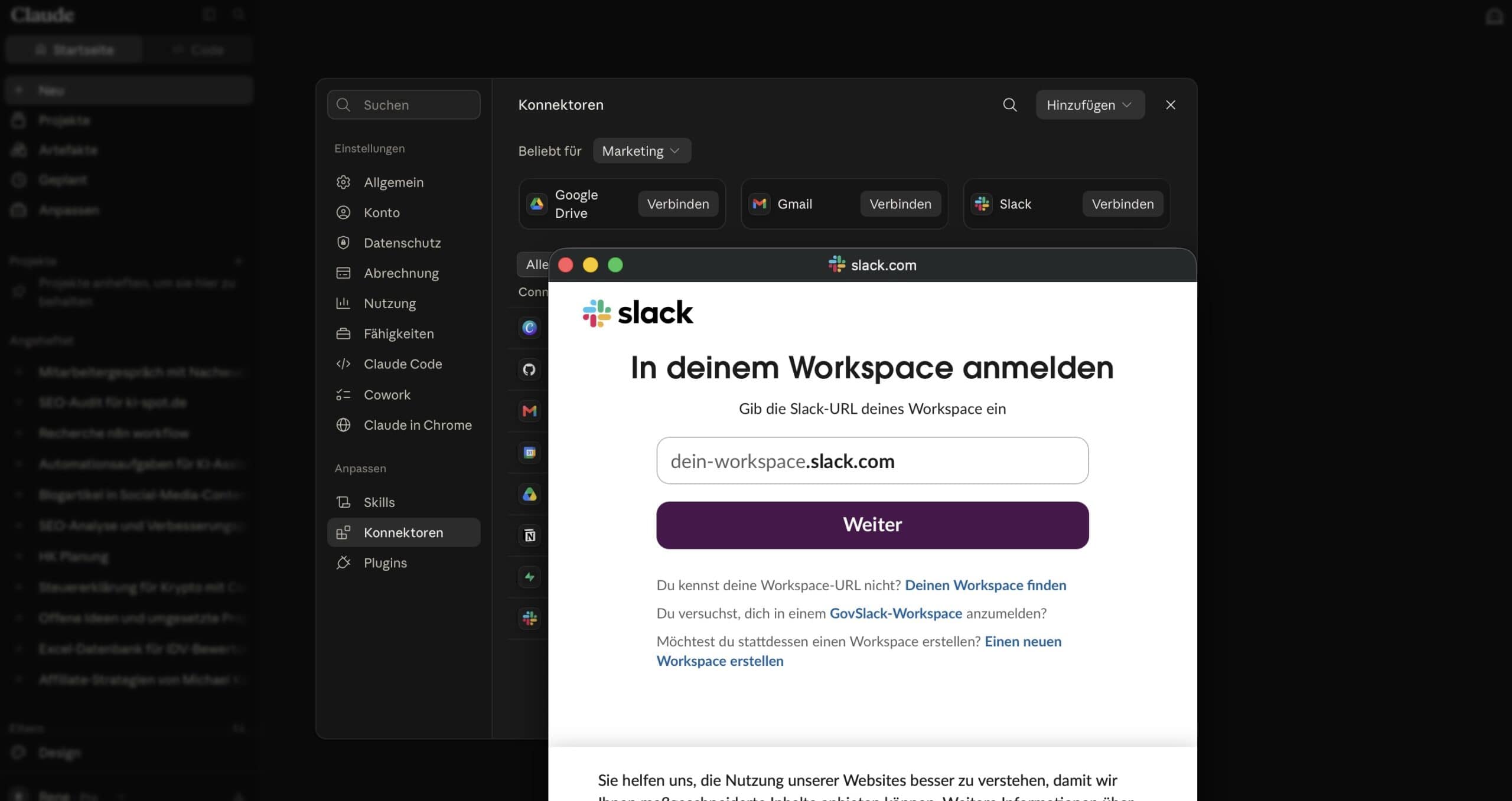Click the Plugins plug icon

(x=343, y=563)
